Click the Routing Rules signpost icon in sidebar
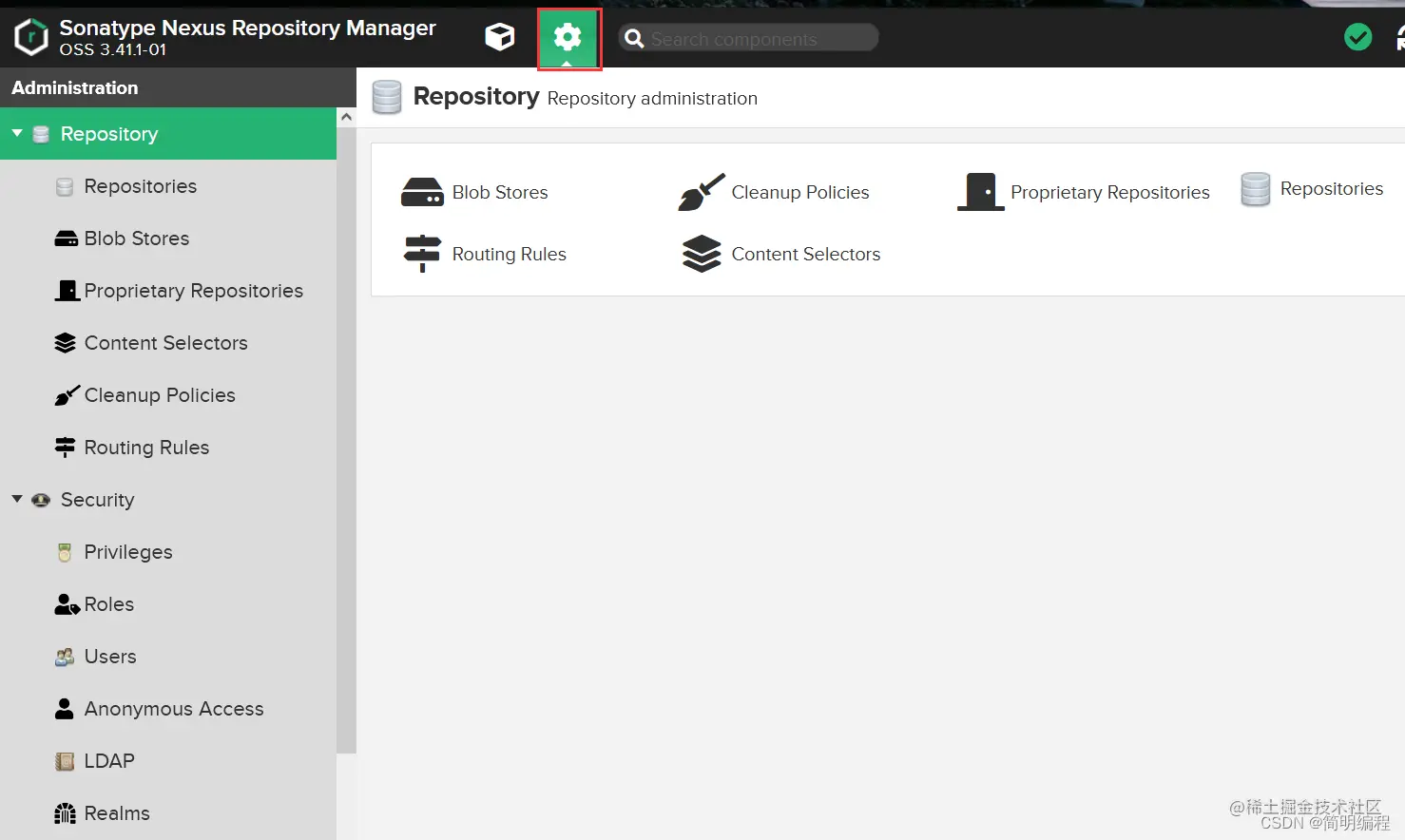This screenshot has width=1405, height=840. click(65, 448)
